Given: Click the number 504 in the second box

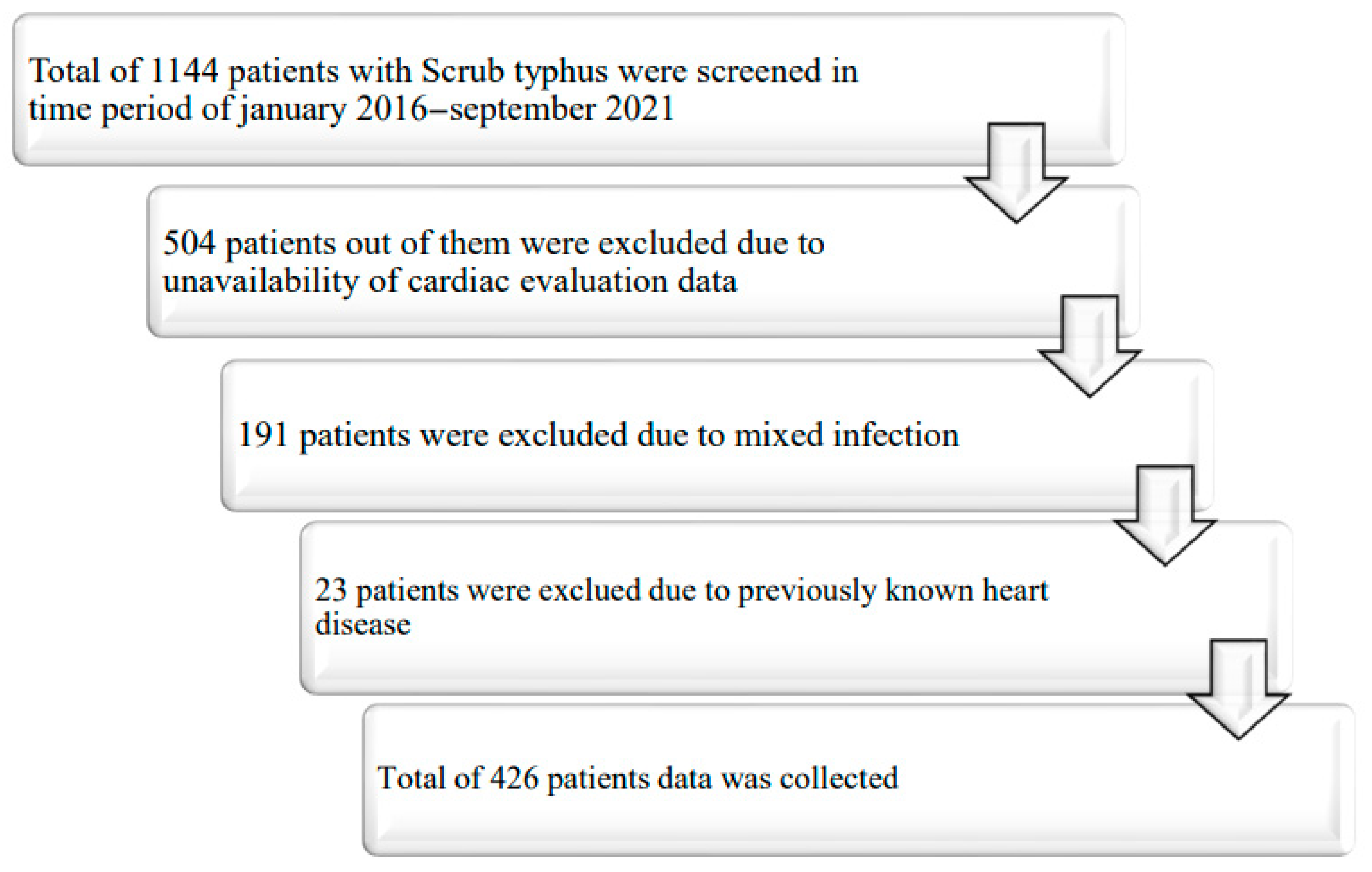Looking at the screenshot, I should coord(189,244).
